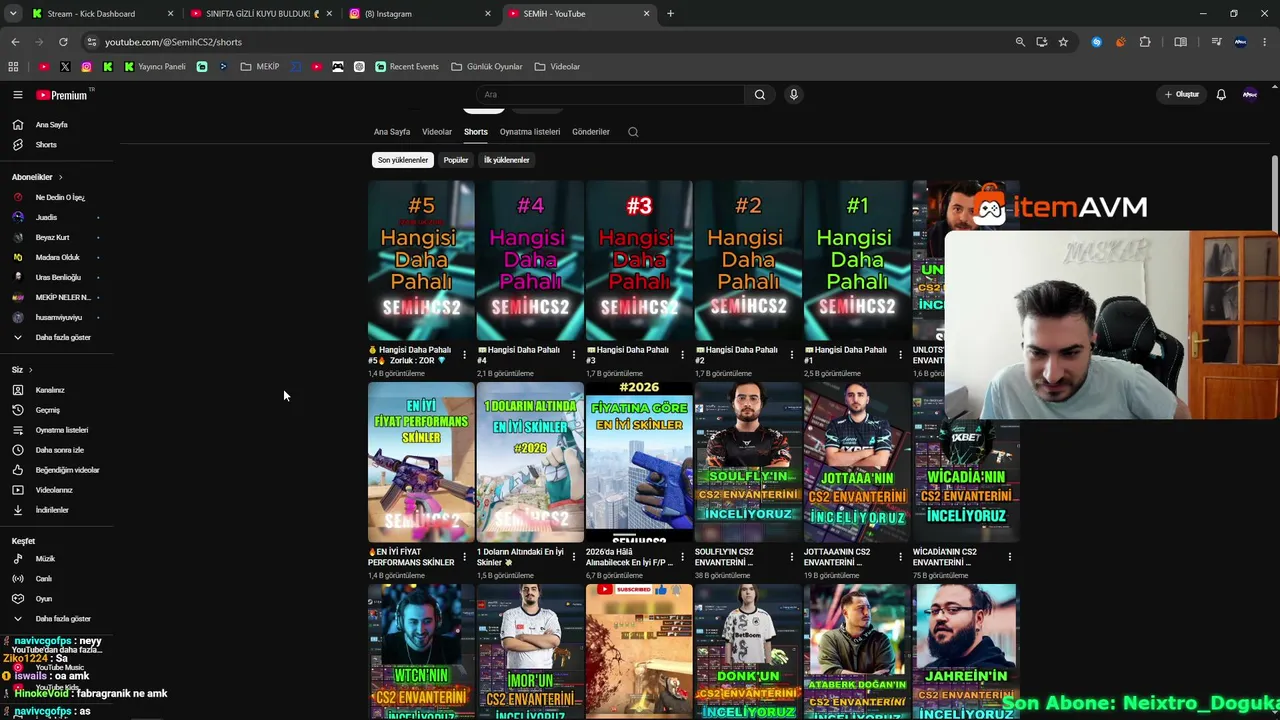This screenshot has height=720, width=1280.
Task: Close the Instagram browser tab
Action: click(488, 14)
